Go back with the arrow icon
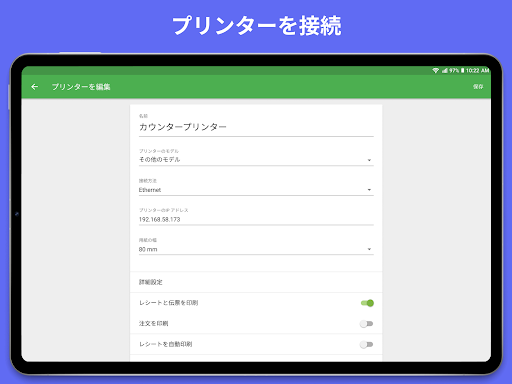This screenshot has height=384, width=512. (35, 87)
